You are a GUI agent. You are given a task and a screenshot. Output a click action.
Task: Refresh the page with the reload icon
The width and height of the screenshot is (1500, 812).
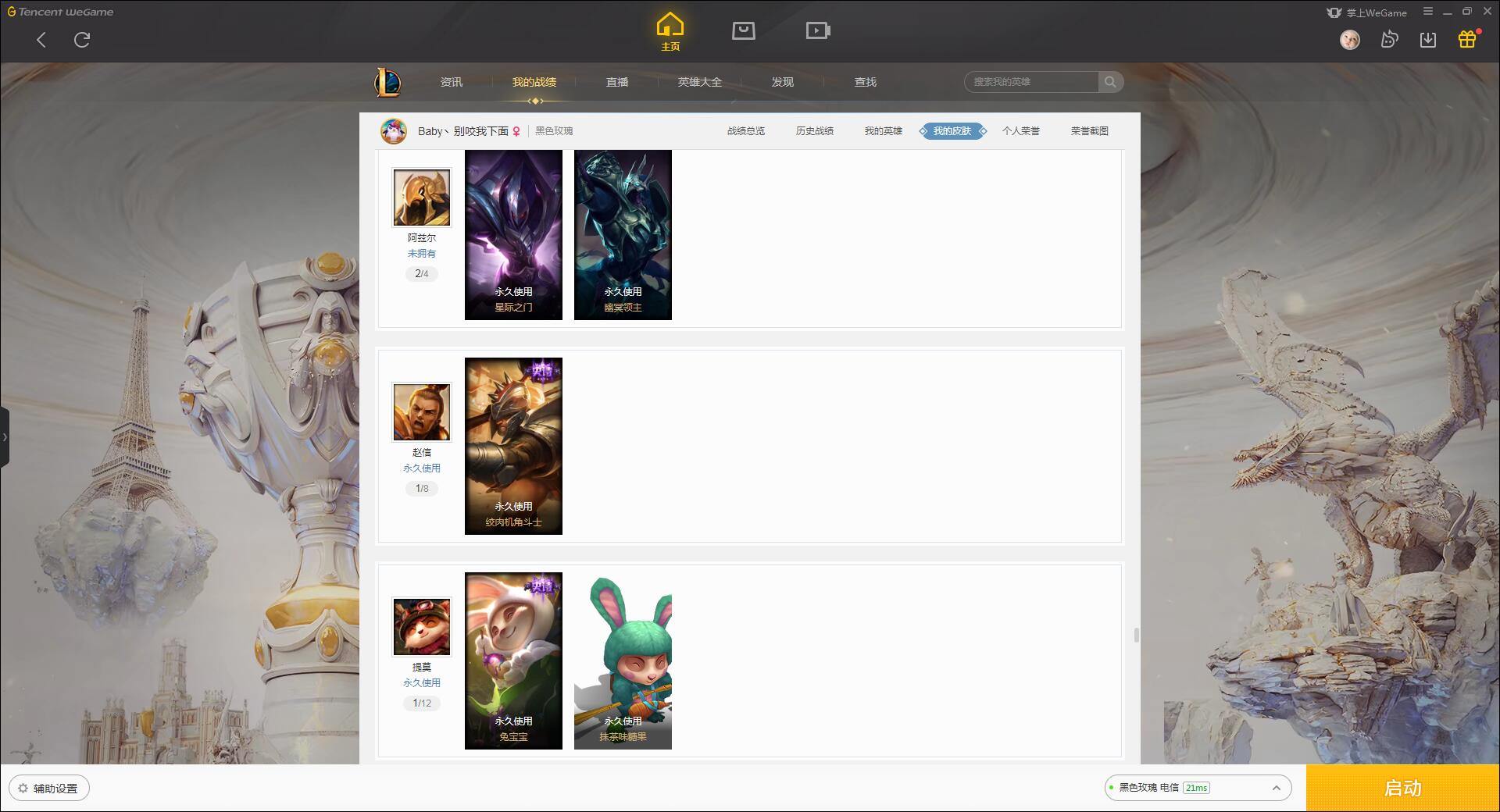coord(82,40)
